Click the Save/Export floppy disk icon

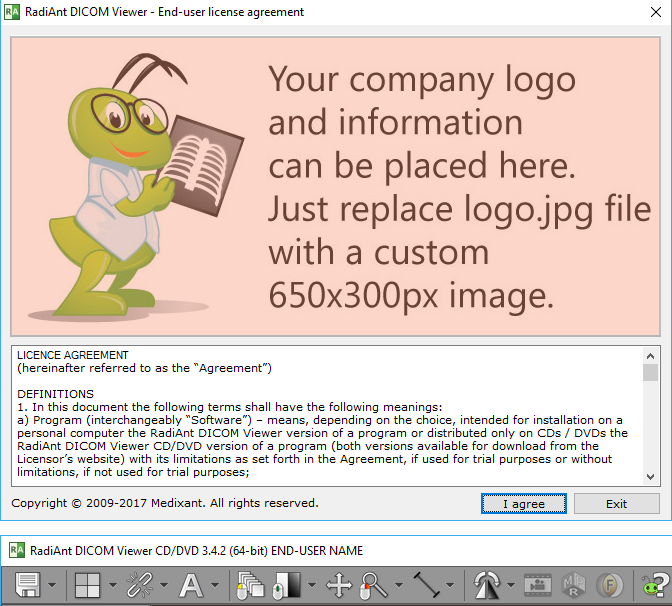pos(27,585)
